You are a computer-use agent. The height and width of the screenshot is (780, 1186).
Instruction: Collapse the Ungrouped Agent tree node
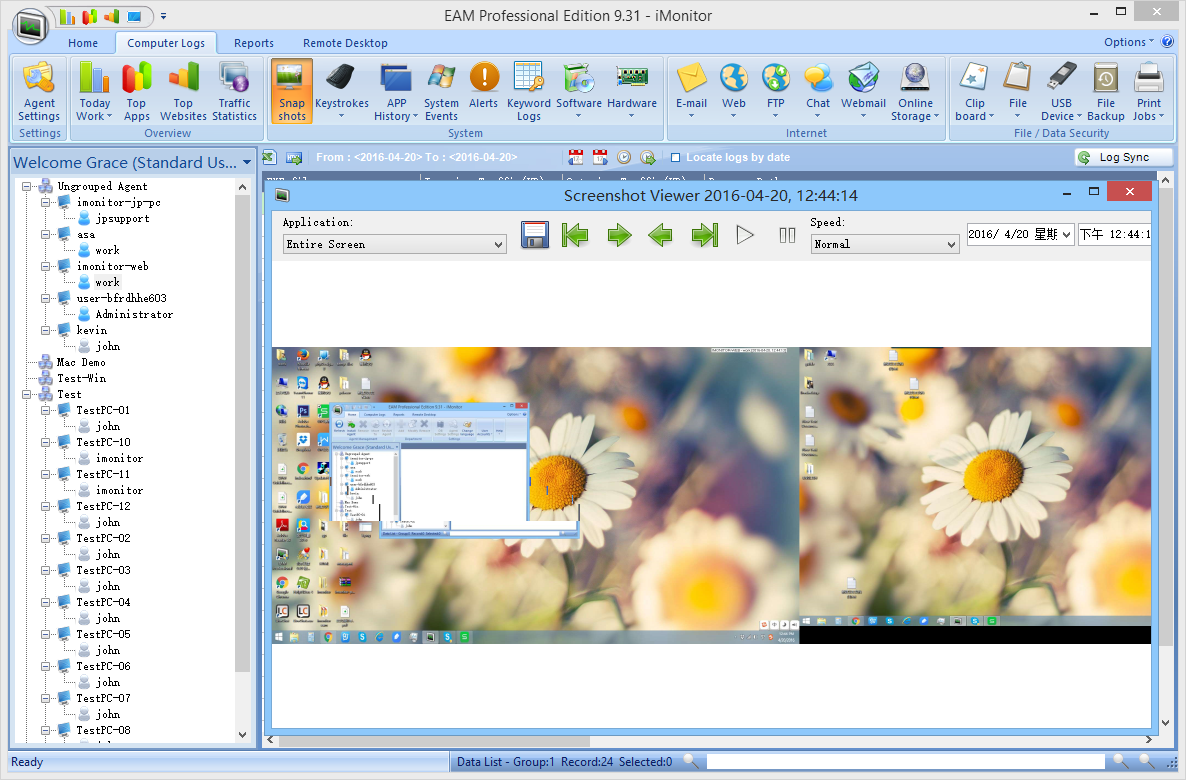26,187
